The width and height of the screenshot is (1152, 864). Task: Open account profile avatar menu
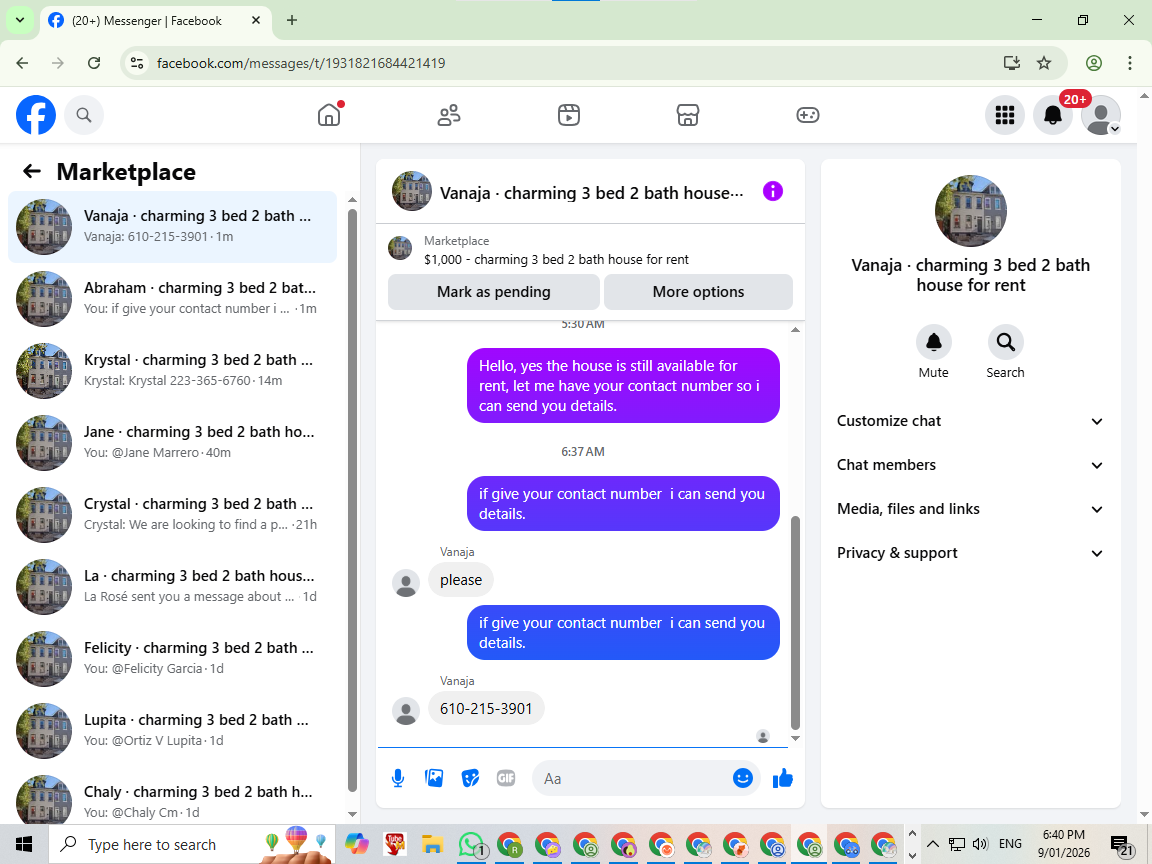pos(1101,115)
